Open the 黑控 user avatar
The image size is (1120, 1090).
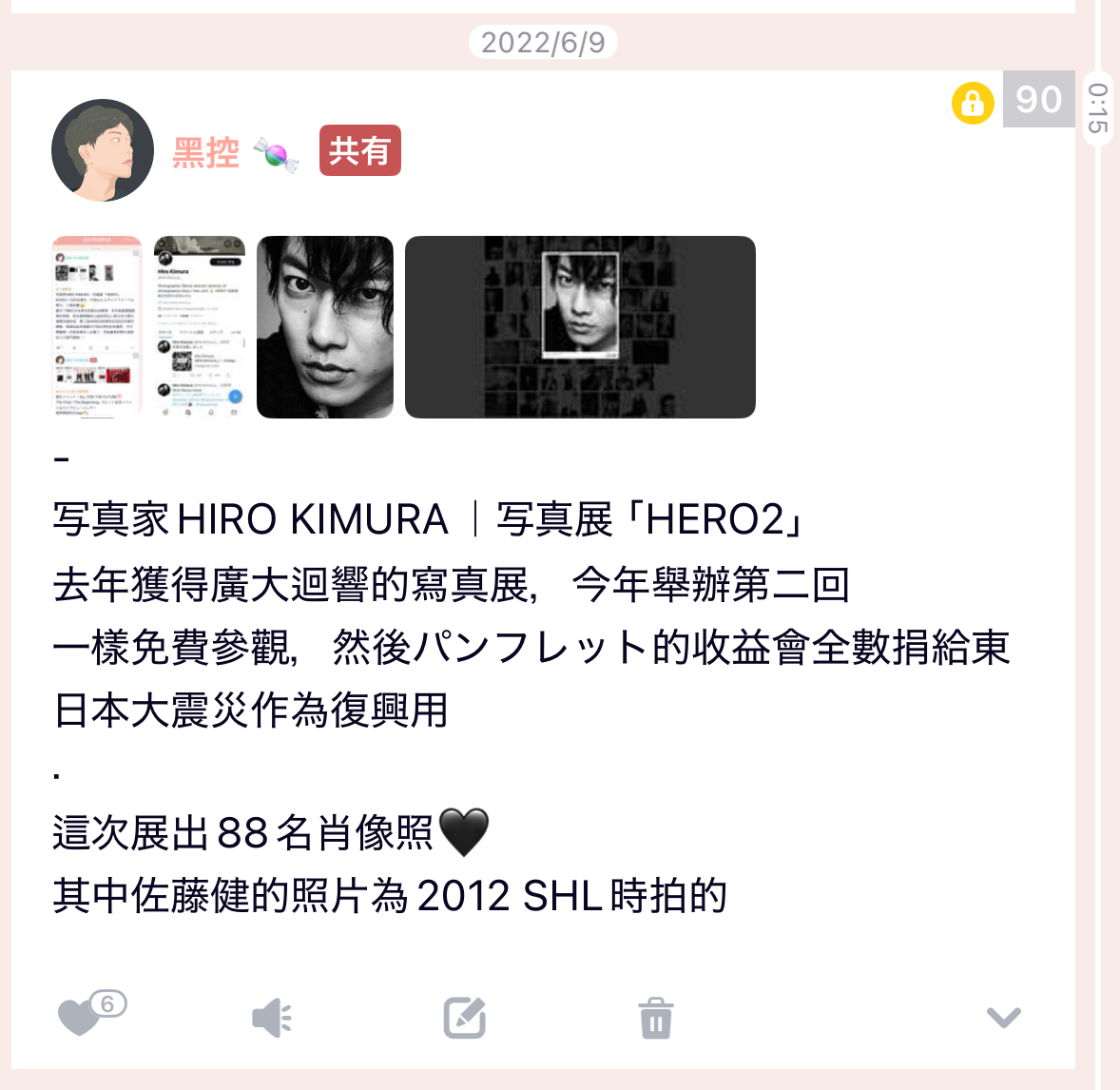[x=103, y=150]
